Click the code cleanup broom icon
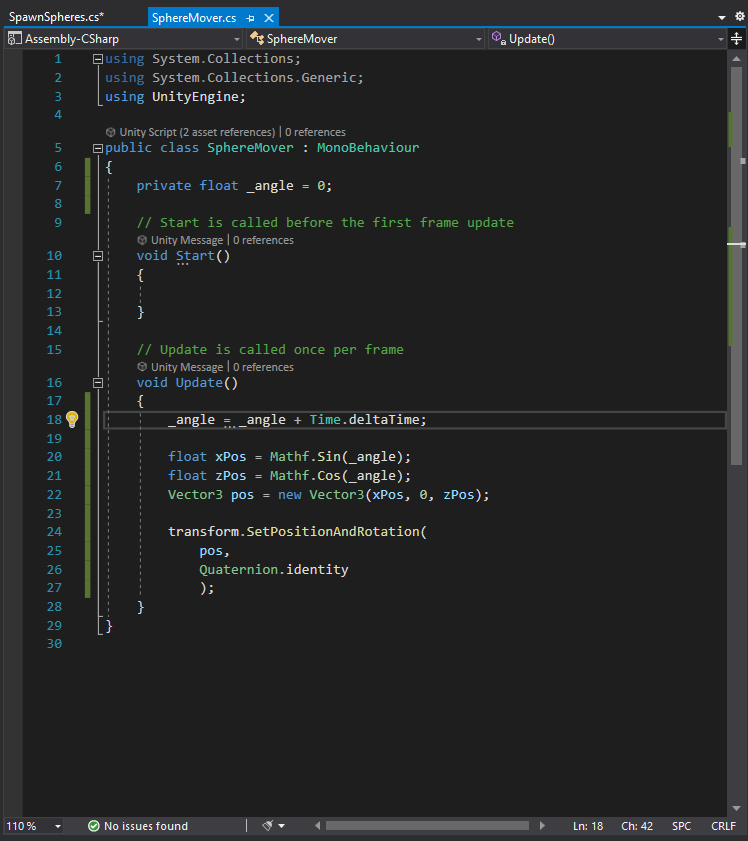 267,825
